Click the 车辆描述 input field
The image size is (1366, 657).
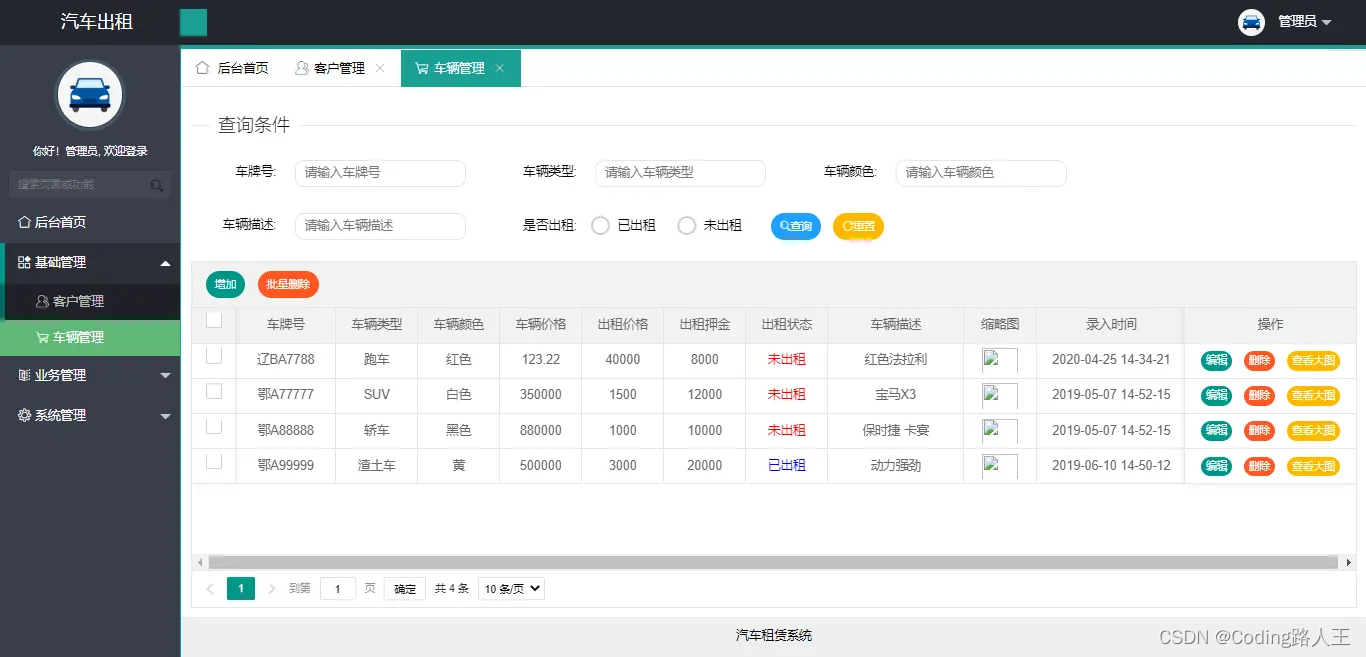pyautogui.click(x=380, y=226)
